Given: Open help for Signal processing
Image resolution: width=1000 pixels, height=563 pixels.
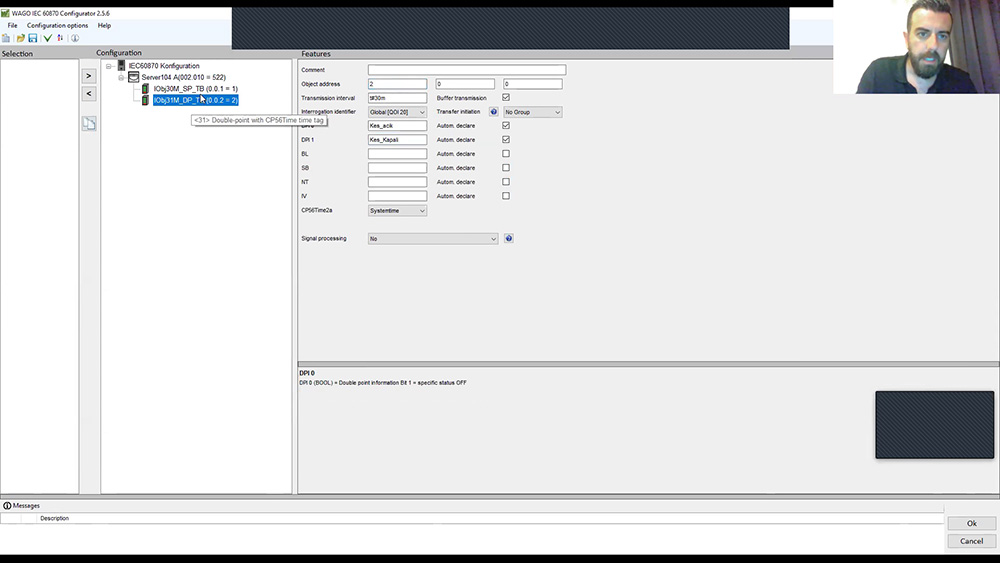Looking at the screenshot, I should point(508,238).
